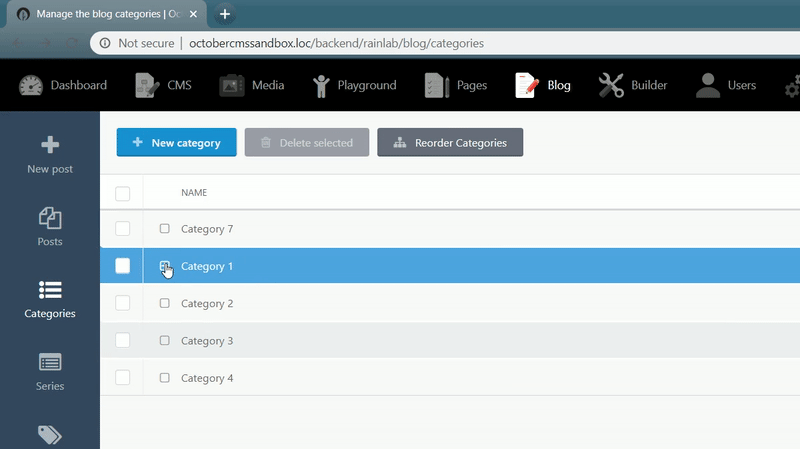Screen dimensions: 800x449
Task: Open the CMS icon in the top navigation
Action: [147, 85]
